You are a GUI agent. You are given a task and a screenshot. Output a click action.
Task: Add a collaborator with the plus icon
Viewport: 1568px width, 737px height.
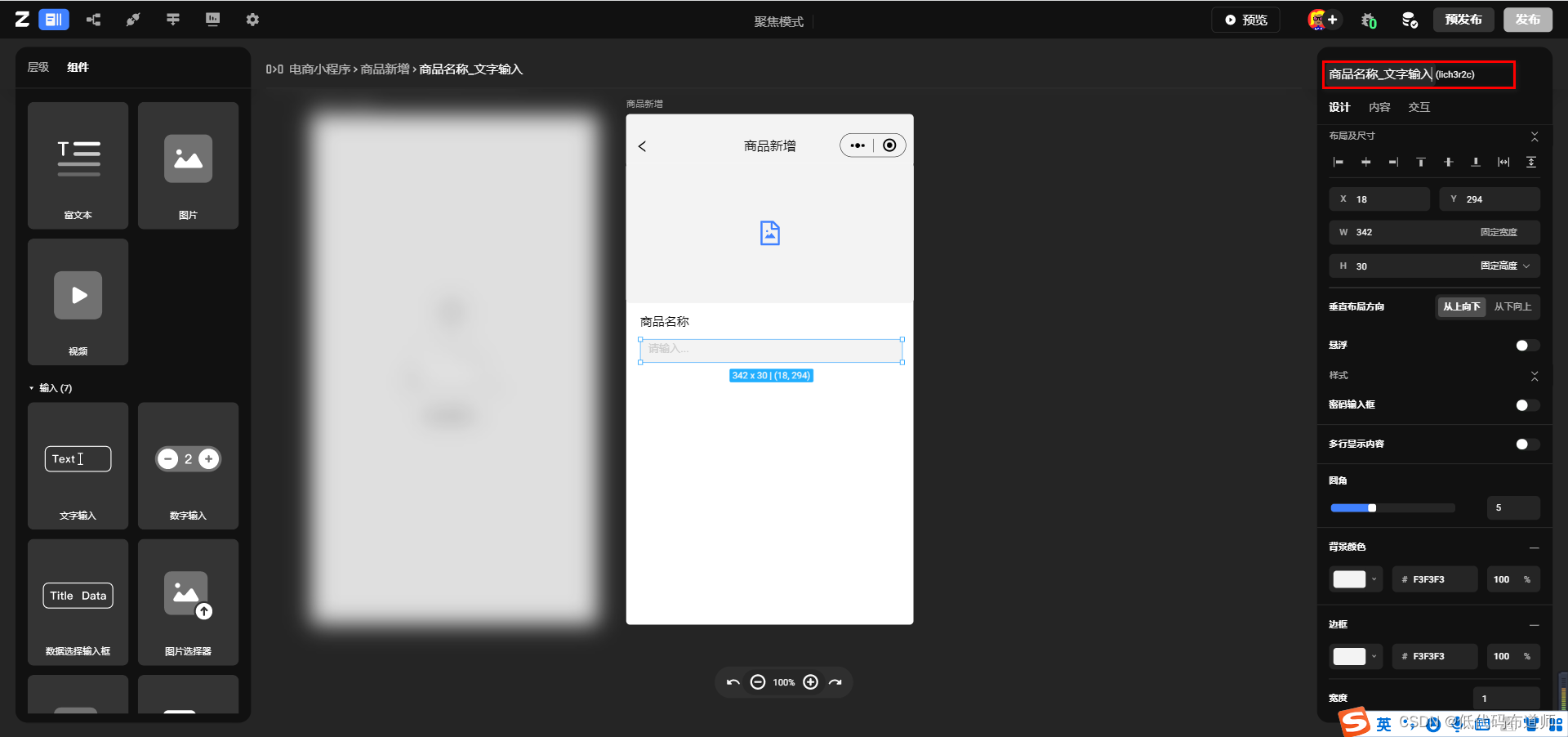pos(1333,20)
